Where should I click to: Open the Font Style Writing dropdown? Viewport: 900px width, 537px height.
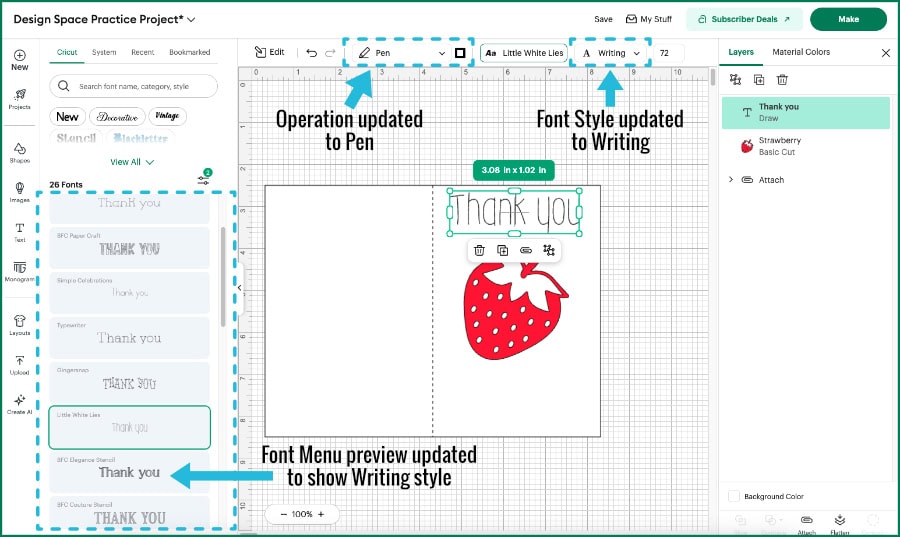click(x=611, y=53)
